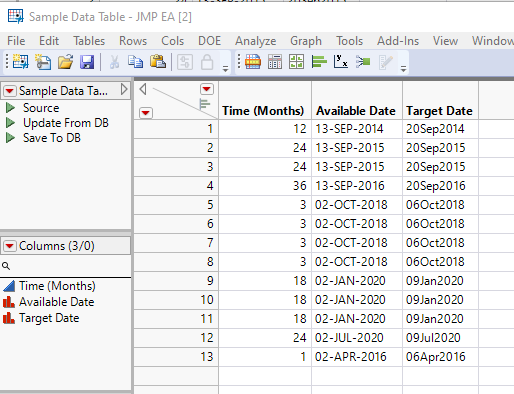Select row number 13

point(176,357)
